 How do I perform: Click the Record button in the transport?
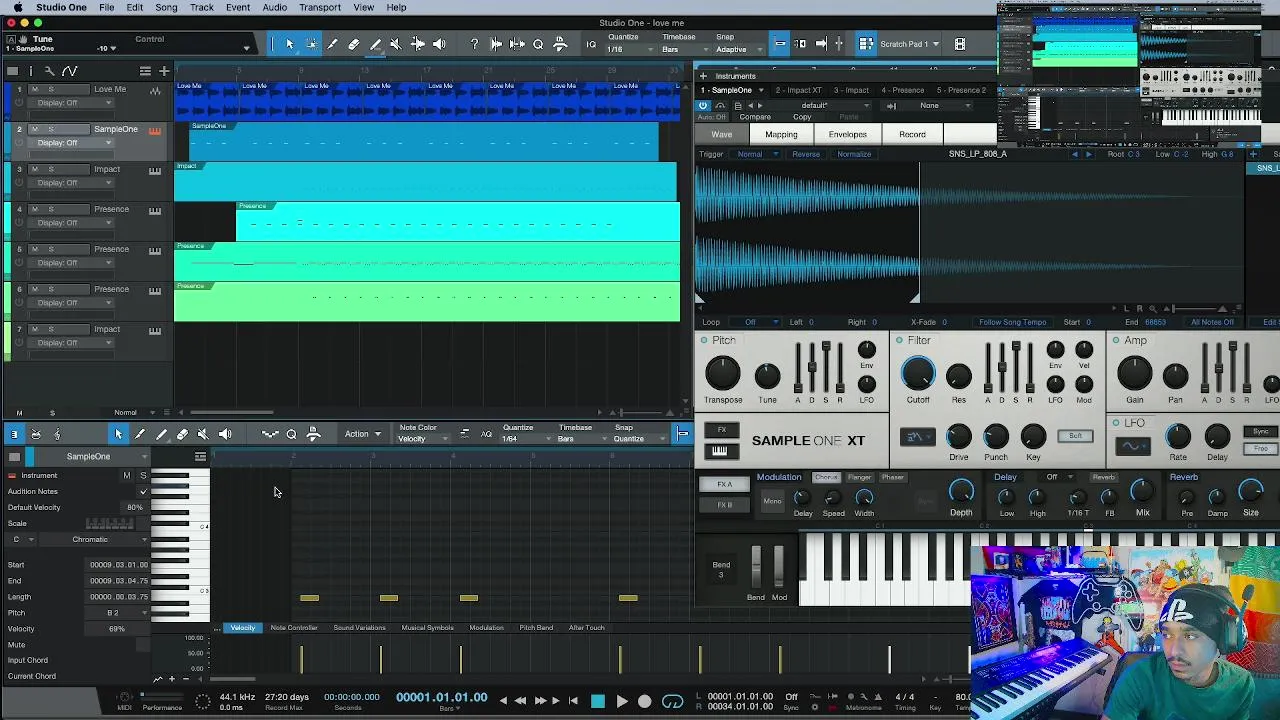click(645, 701)
